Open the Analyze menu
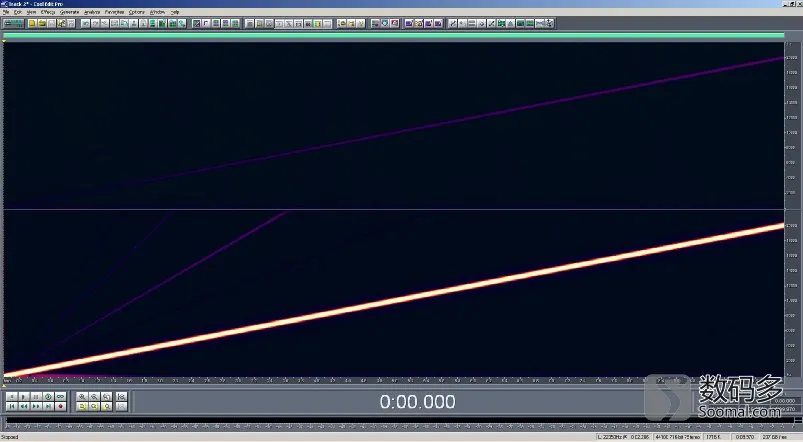 [92, 12]
